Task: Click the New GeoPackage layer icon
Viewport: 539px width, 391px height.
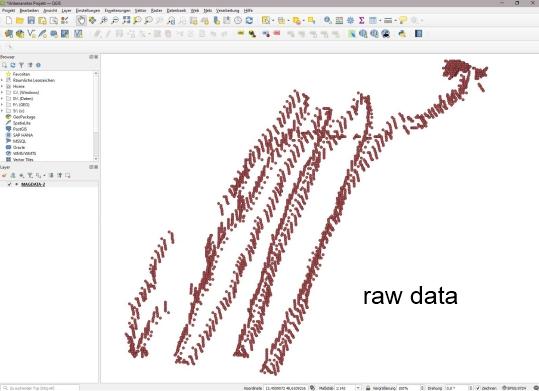Action: coord(20,34)
